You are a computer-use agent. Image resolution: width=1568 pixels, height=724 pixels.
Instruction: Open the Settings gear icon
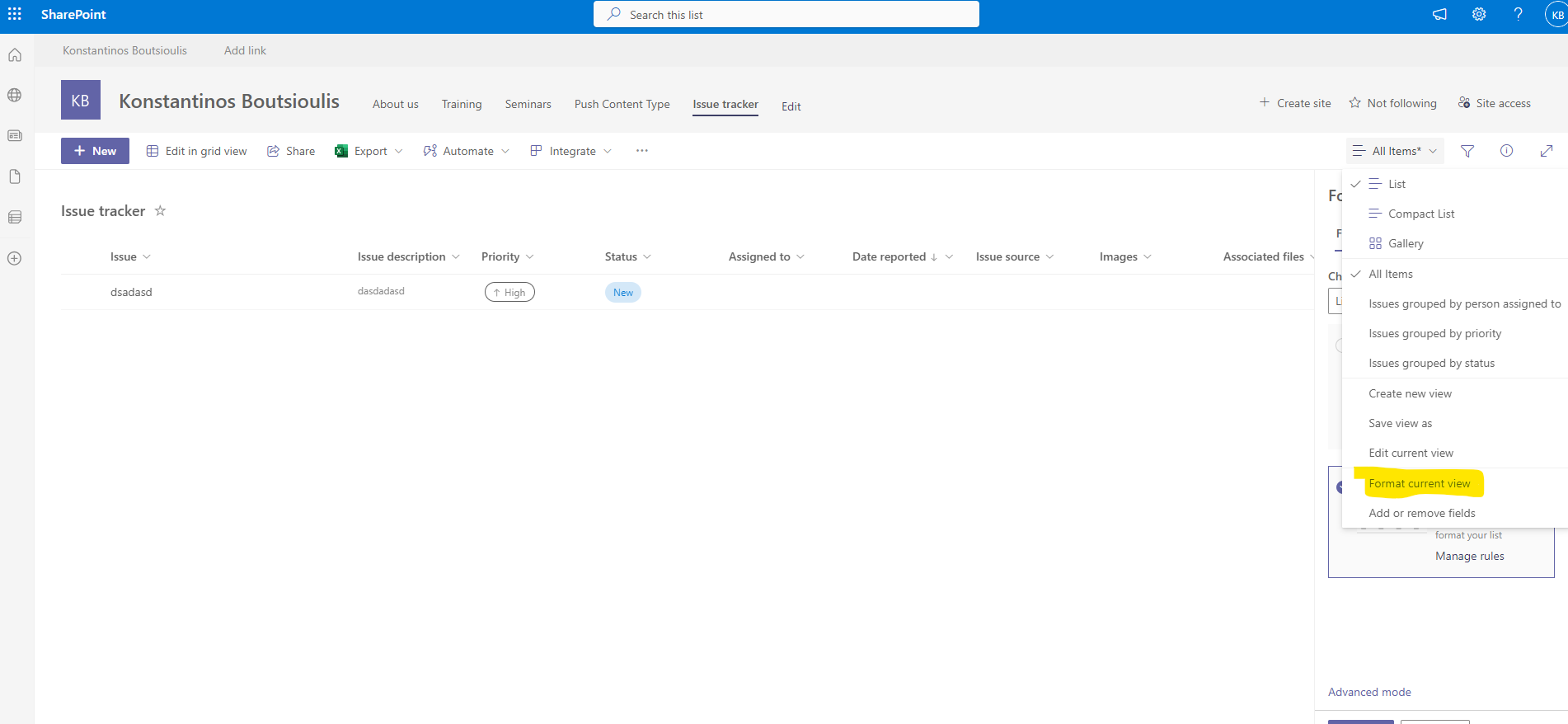coord(1479,14)
